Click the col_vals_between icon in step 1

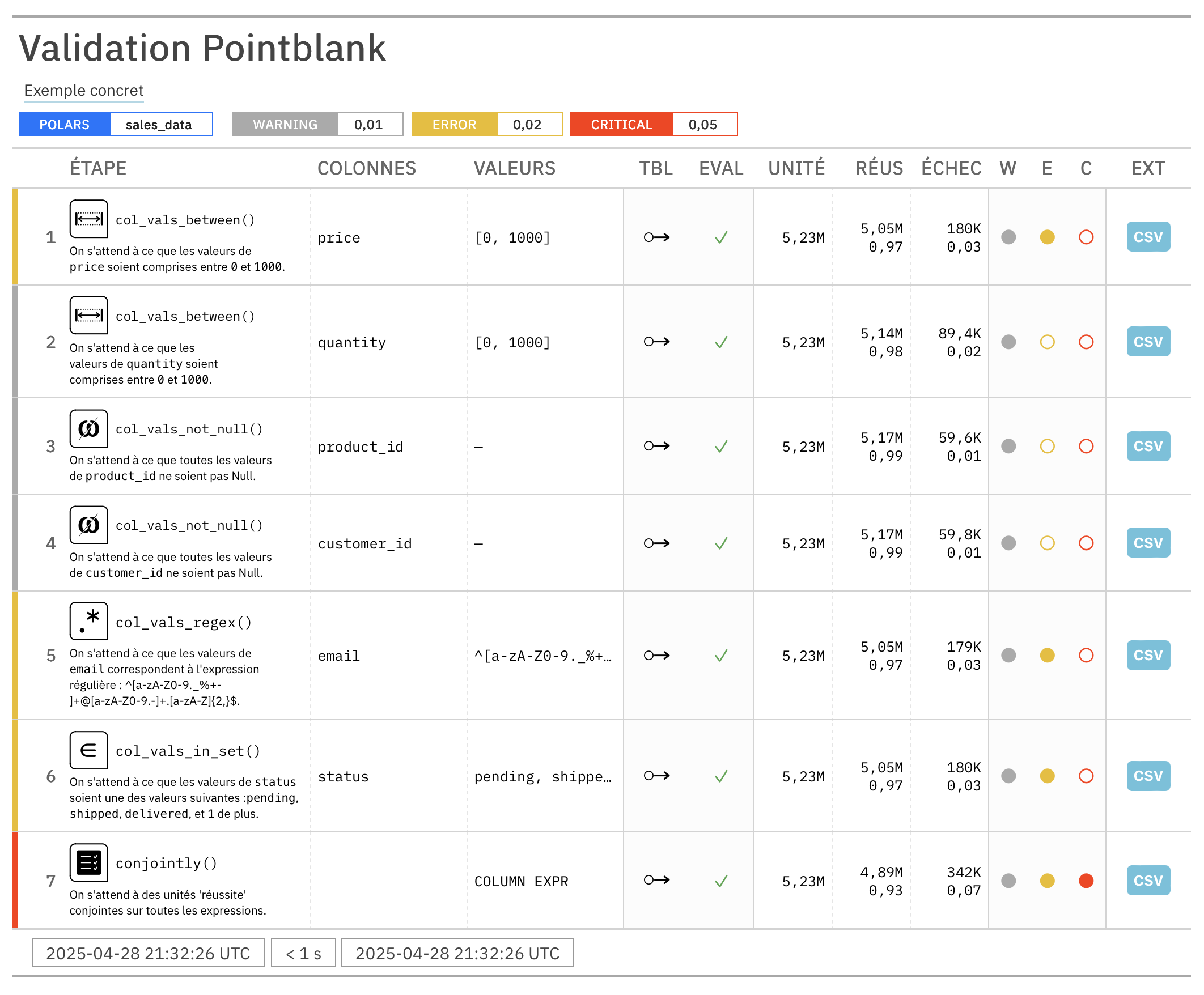tap(89, 219)
